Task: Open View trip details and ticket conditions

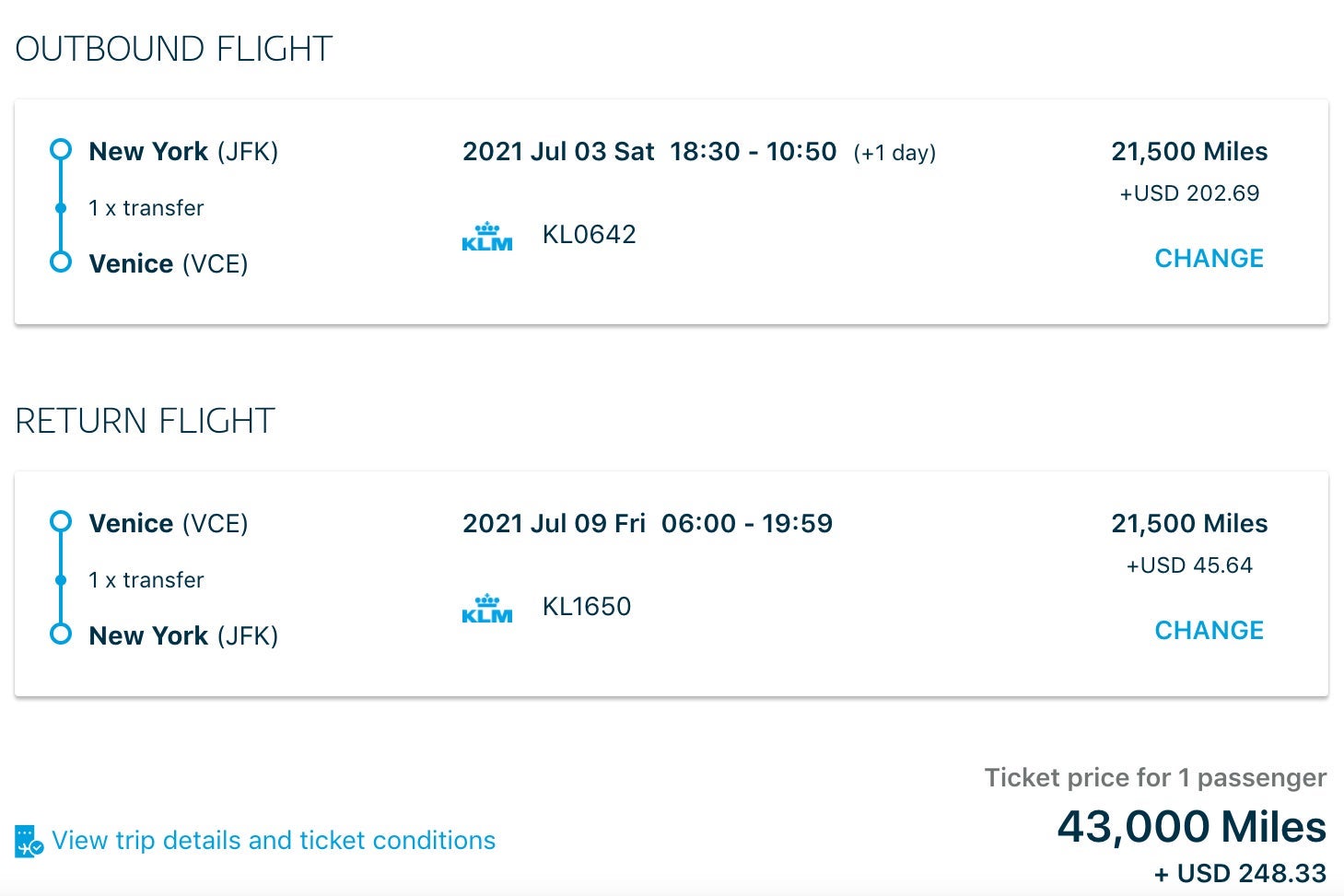Action: pos(274,841)
